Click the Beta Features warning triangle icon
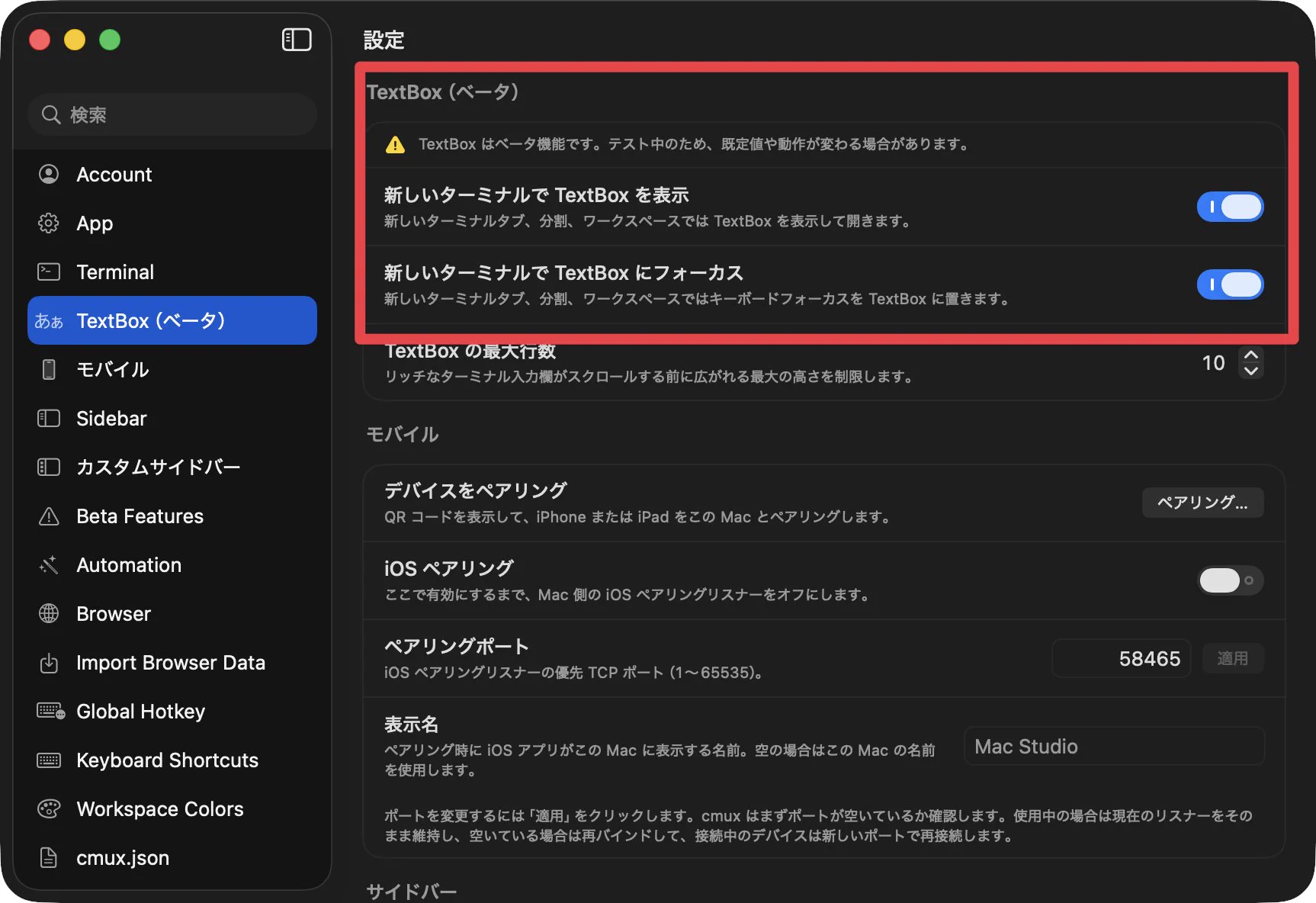 (x=49, y=516)
